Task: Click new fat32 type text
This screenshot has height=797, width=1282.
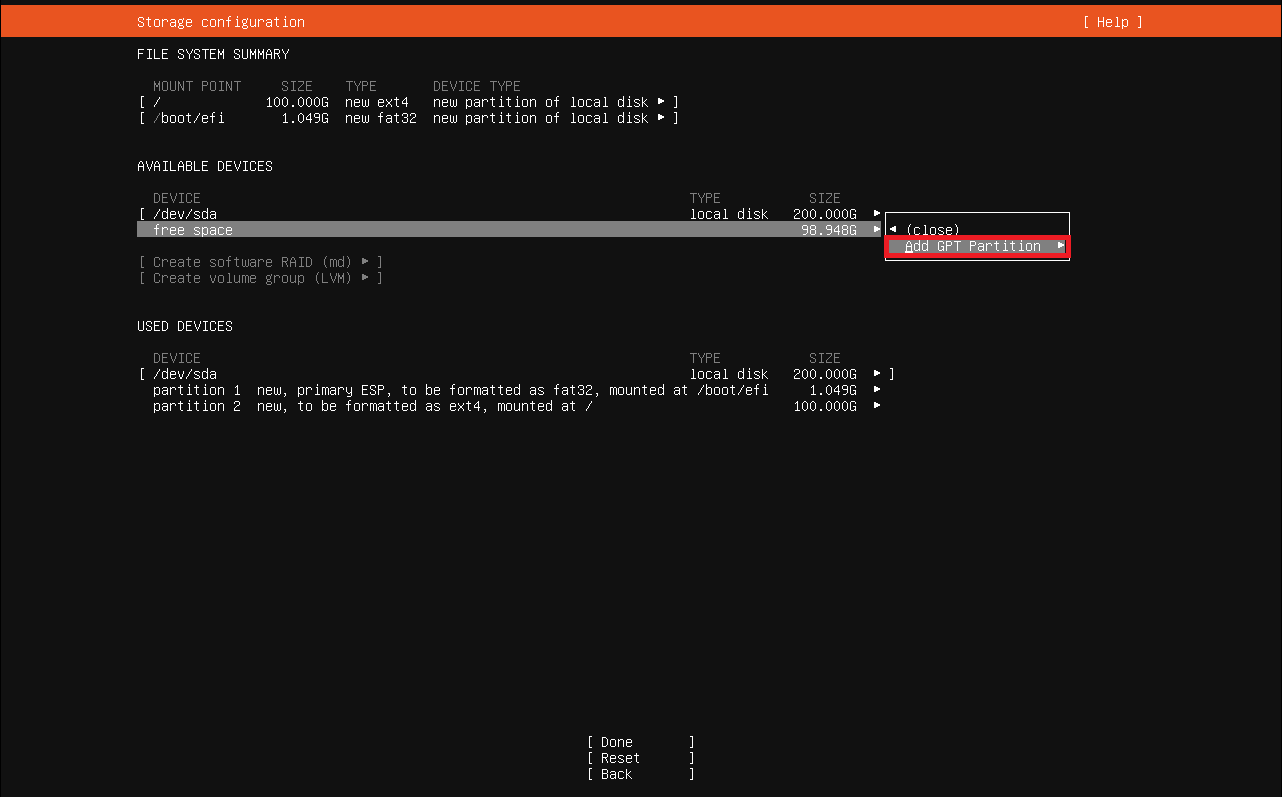Action: [381, 118]
